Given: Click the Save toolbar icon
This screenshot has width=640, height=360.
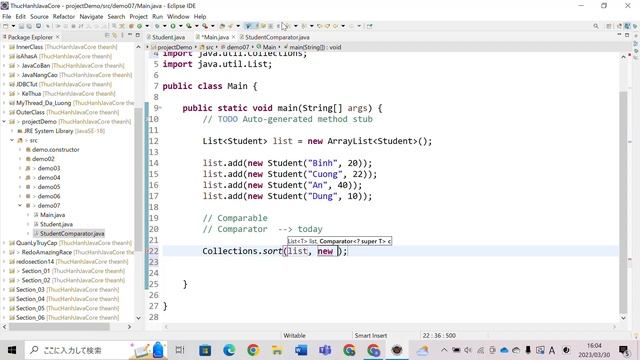Looking at the screenshot, I should 22,26.
